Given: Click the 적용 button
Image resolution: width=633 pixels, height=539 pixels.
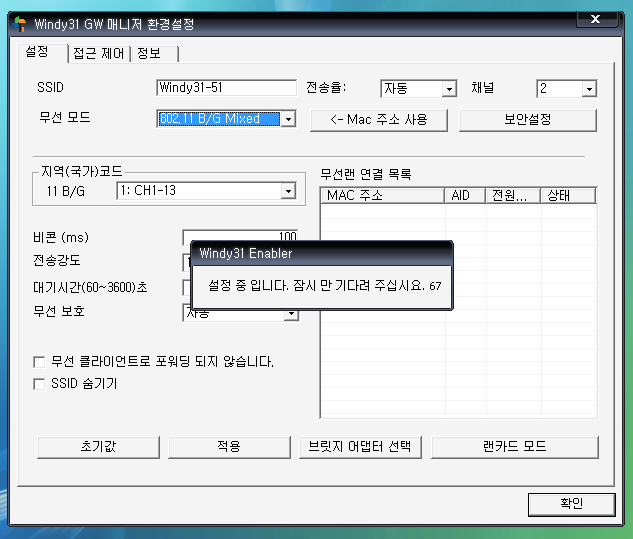Looking at the screenshot, I should tap(229, 447).
